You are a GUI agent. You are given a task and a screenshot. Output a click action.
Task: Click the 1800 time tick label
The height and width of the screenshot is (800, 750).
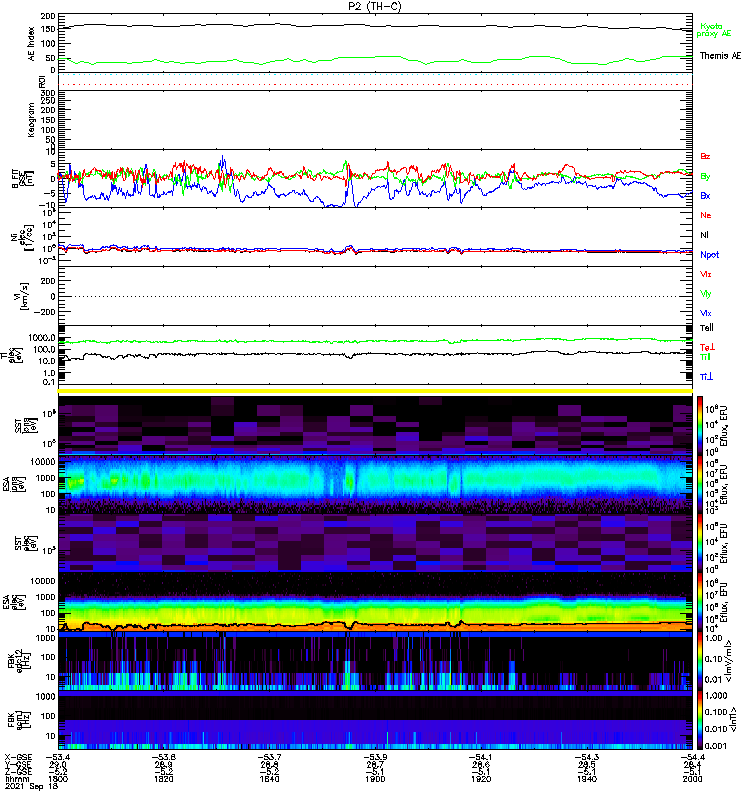[58, 779]
